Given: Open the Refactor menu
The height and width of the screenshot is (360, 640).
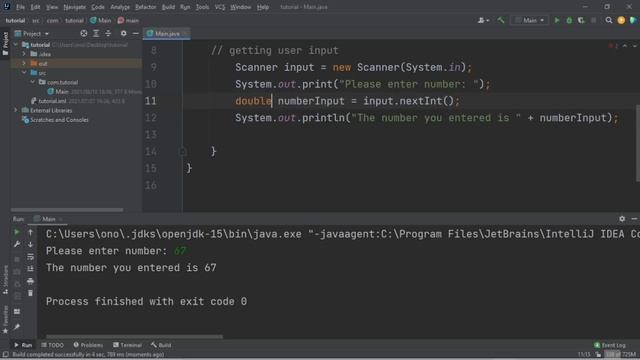Looking at the screenshot, I should pyautogui.click(x=145, y=7).
